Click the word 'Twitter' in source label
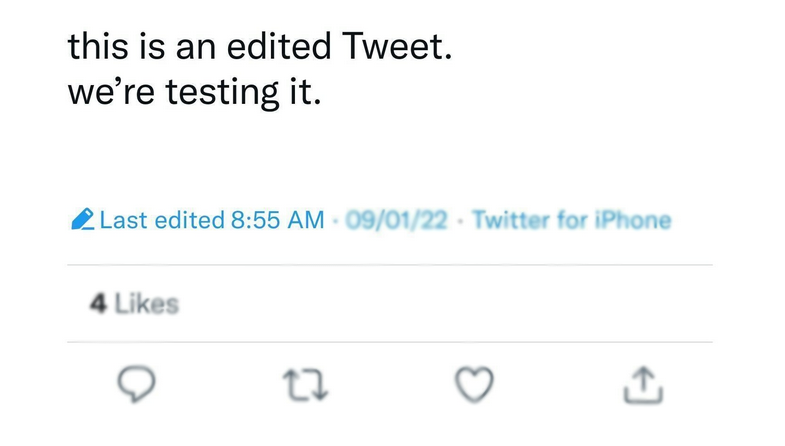The image size is (785, 446). (511, 220)
